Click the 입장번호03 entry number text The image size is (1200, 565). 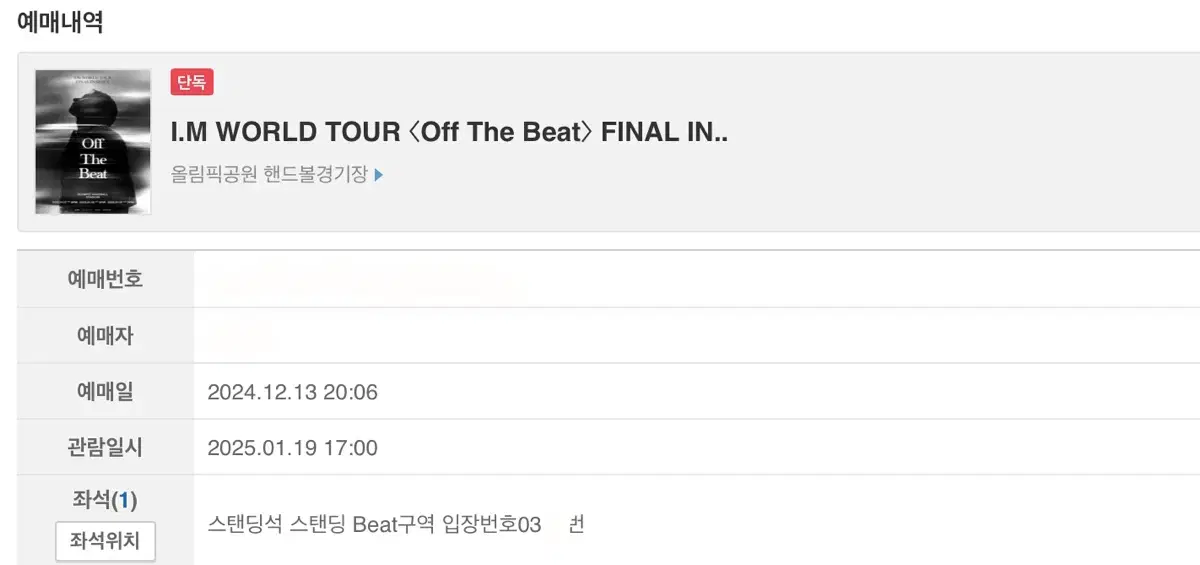[491, 524]
